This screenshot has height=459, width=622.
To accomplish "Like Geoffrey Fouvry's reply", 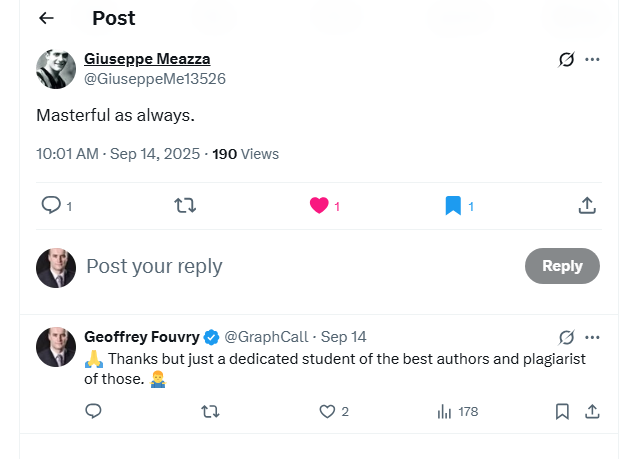I will pos(327,411).
